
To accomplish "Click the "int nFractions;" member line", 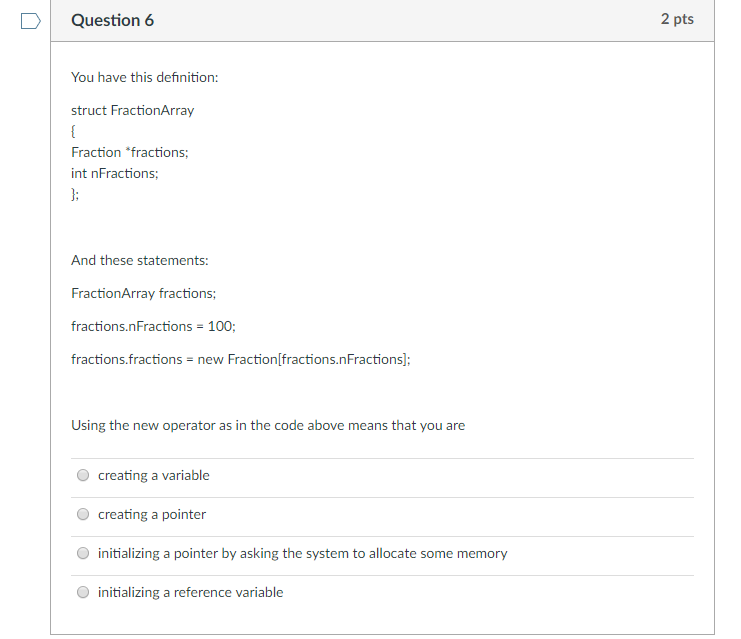I will (x=114, y=173).
